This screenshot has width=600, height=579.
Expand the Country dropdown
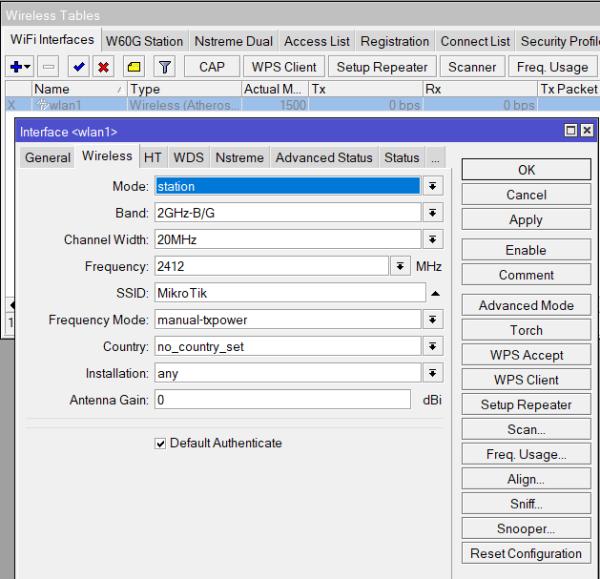pyautogui.click(x=432, y=346)
